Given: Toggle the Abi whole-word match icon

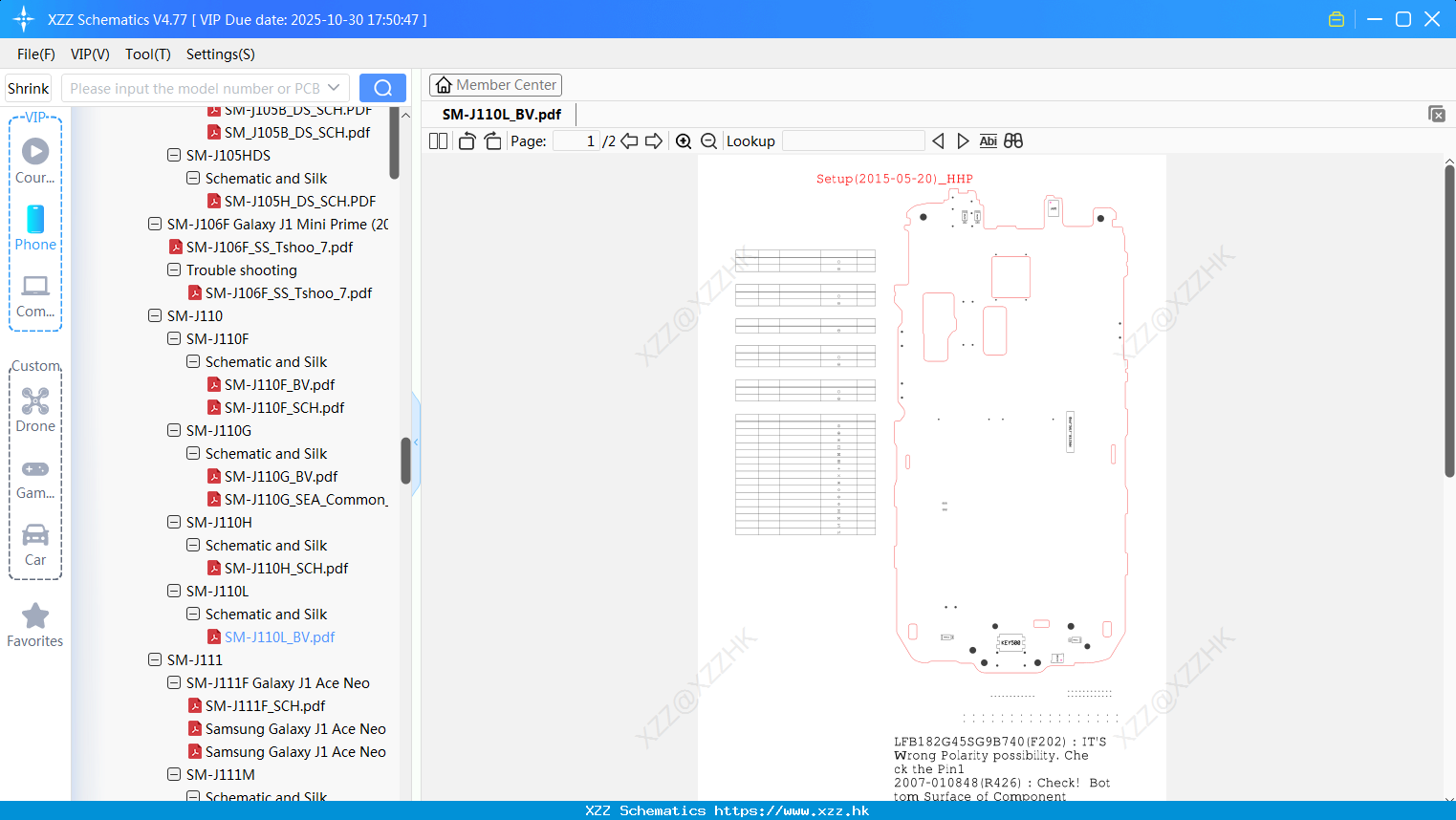Looking at the screenshot, I should pos(989,141).
